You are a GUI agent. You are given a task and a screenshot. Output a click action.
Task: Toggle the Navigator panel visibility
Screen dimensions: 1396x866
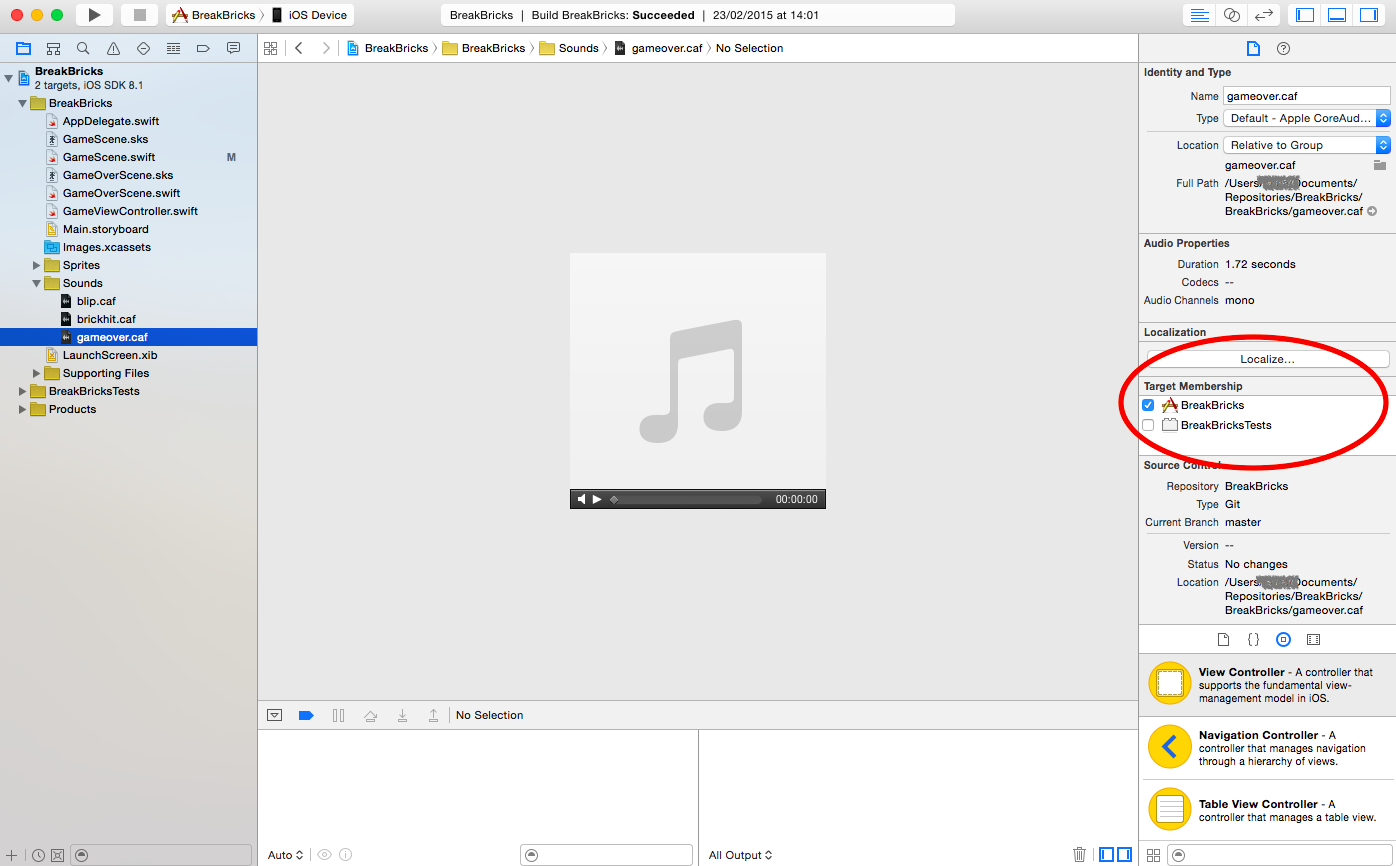pyautogui.click(x=1305, y=15)
